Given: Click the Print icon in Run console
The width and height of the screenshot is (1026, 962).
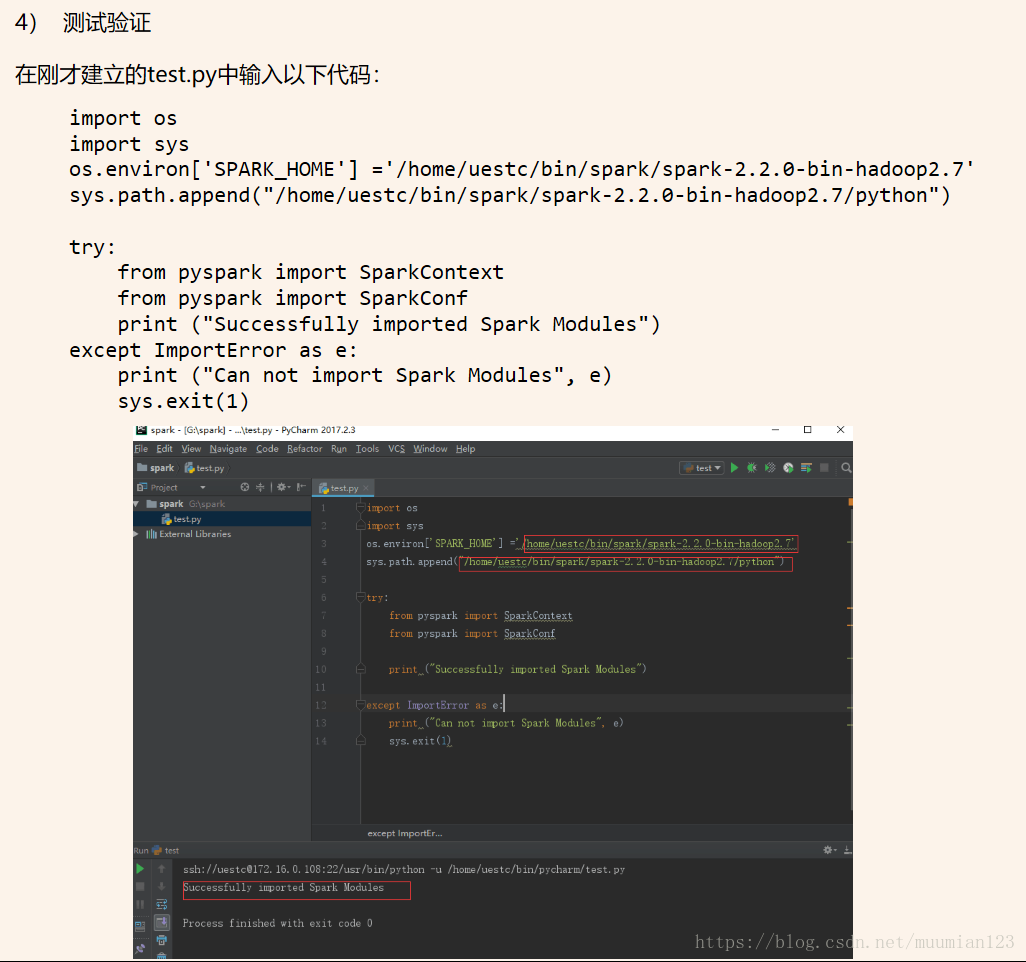Looking at the screenshot, I should point(162,940).
